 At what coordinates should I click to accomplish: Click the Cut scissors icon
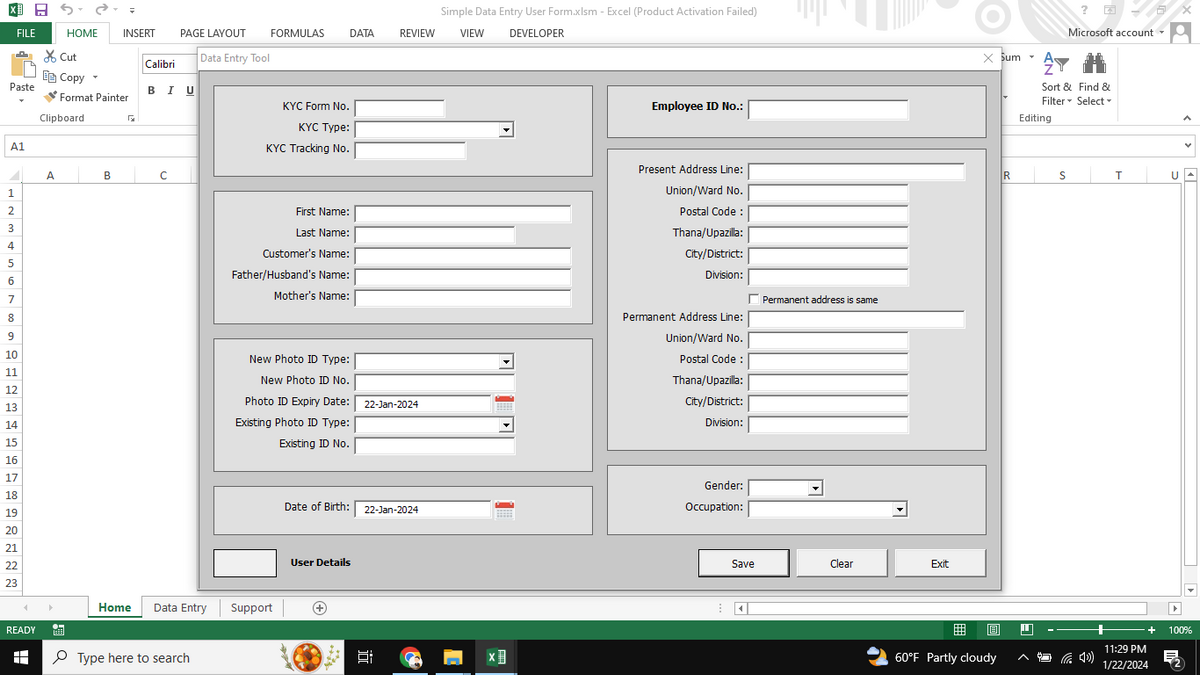(x=50, y=57)
